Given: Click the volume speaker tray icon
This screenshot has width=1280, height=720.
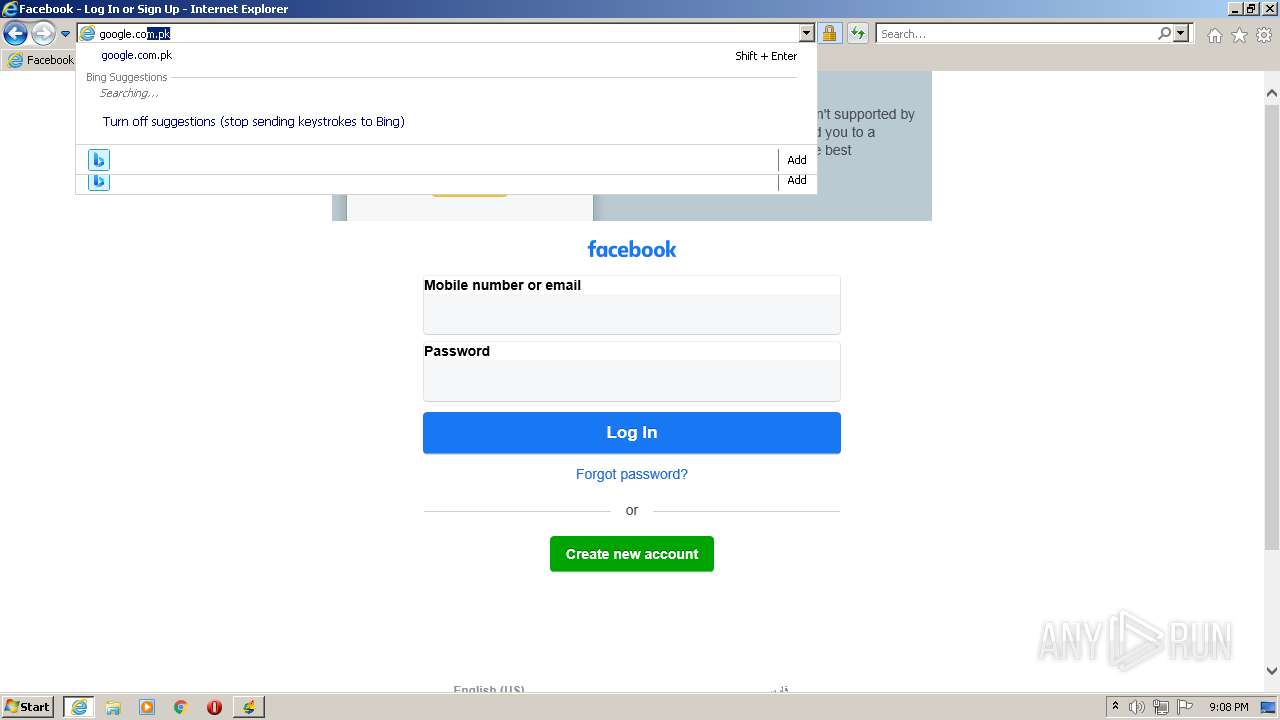Looking at the screenshot, I should [x=1137, y=707].
